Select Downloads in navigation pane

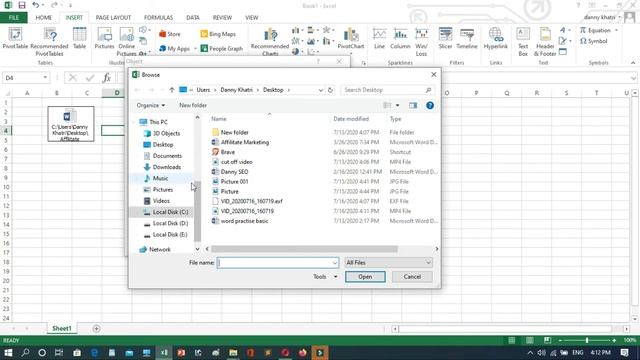(162, 167)
